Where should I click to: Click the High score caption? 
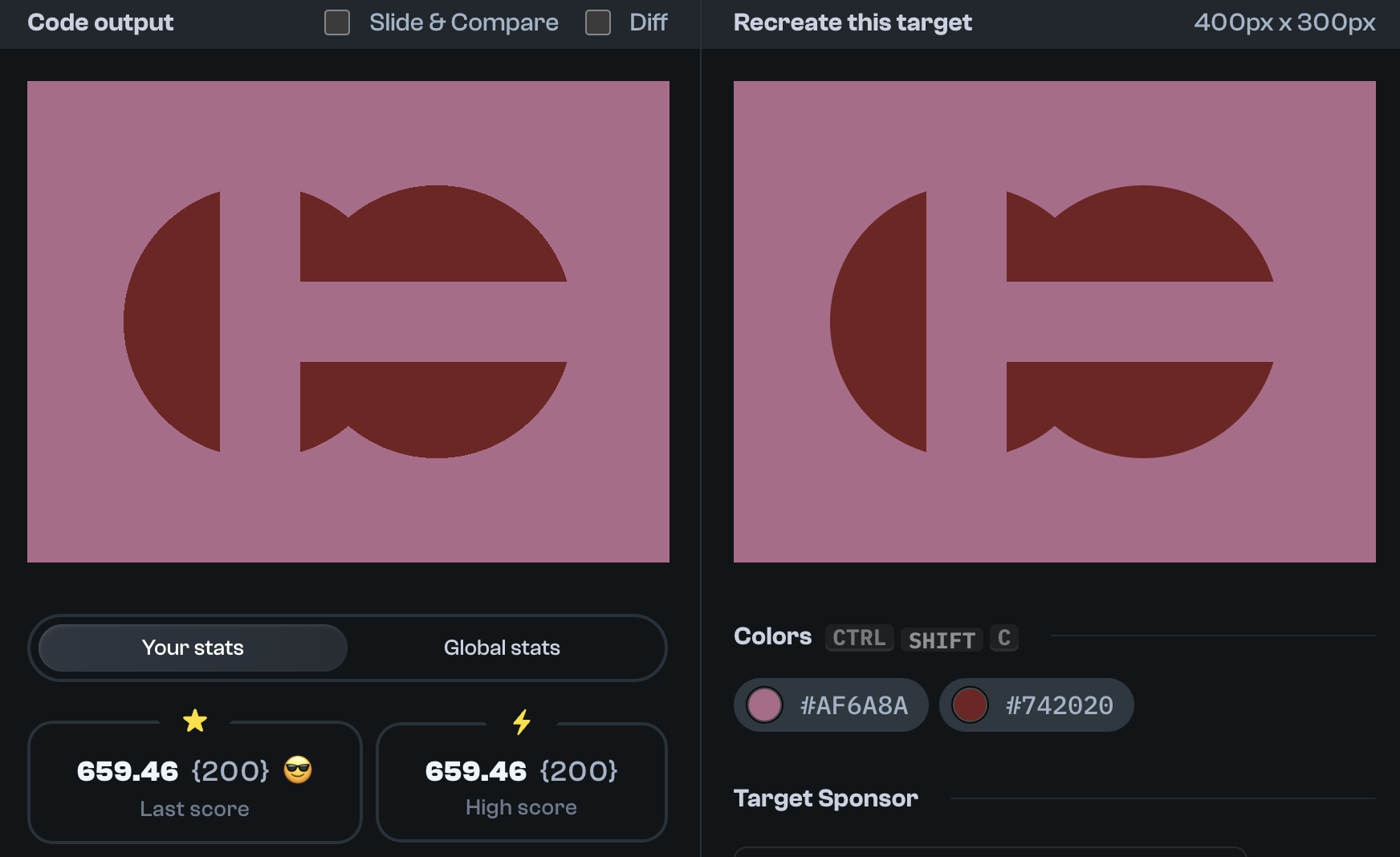point(521,807)
